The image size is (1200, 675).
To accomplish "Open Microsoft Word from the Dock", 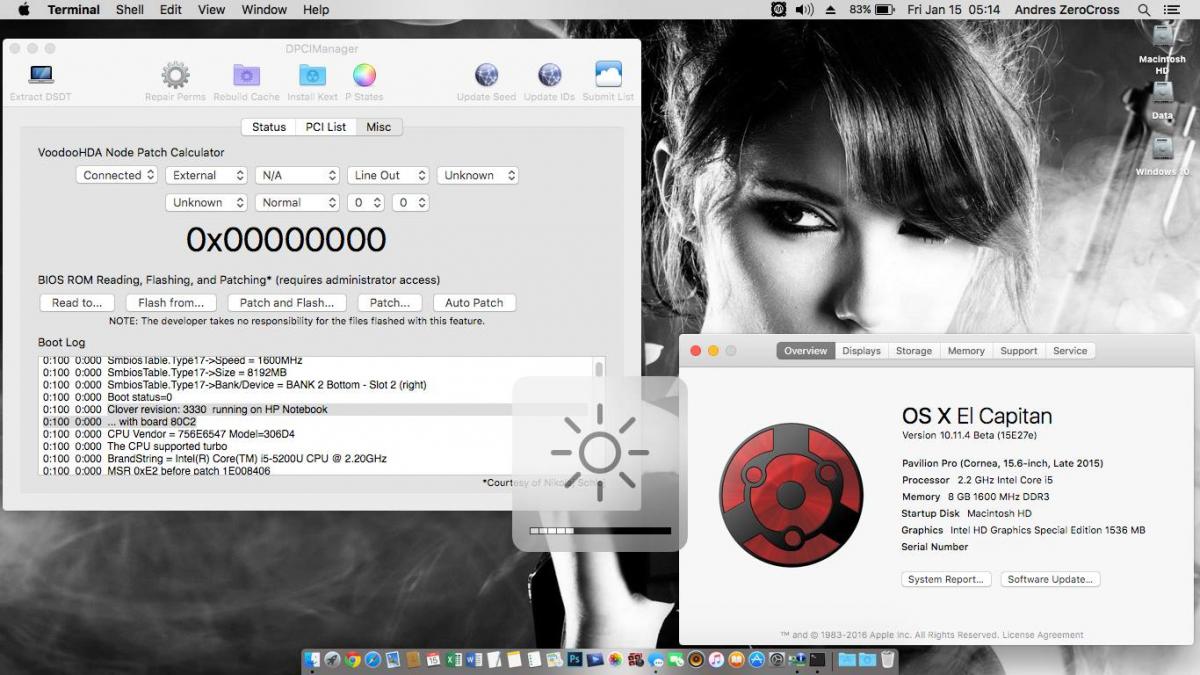I will coord(473,660).
